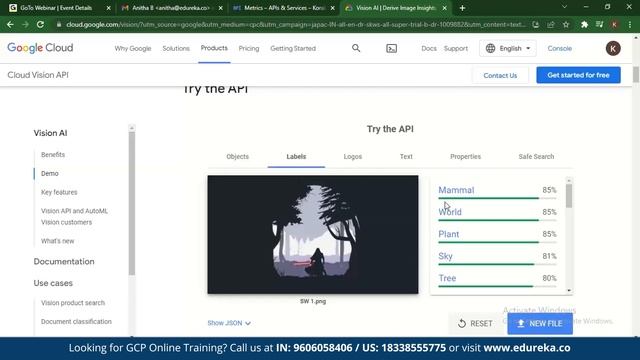Select the Properties tab
Image resolution: width=640 pixels, height=360 pixels.
[465, 156]
